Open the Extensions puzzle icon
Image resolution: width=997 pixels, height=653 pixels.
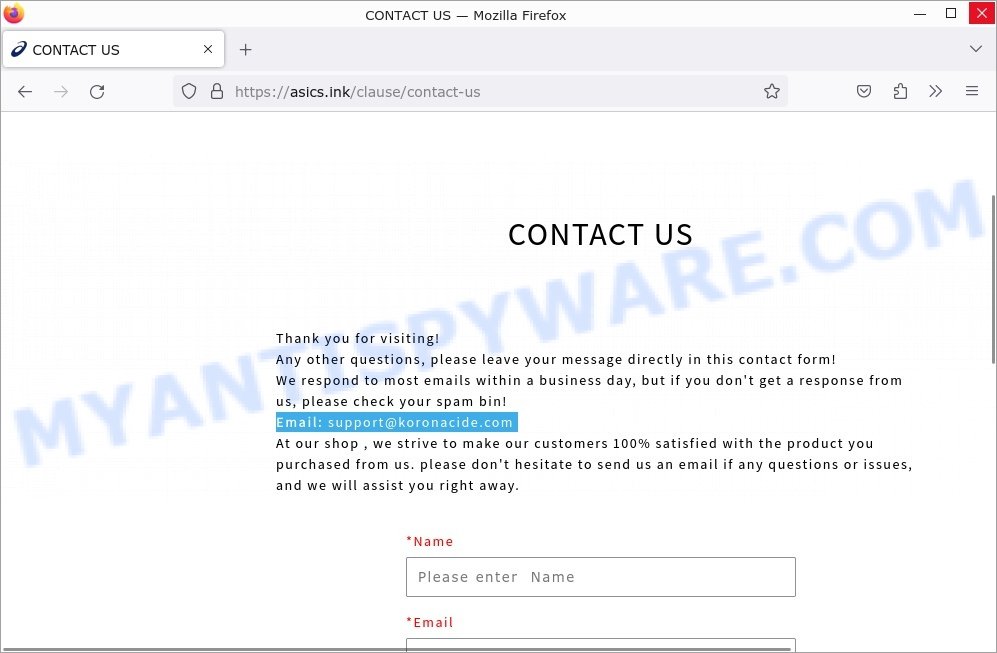click(x=900, y=92)
